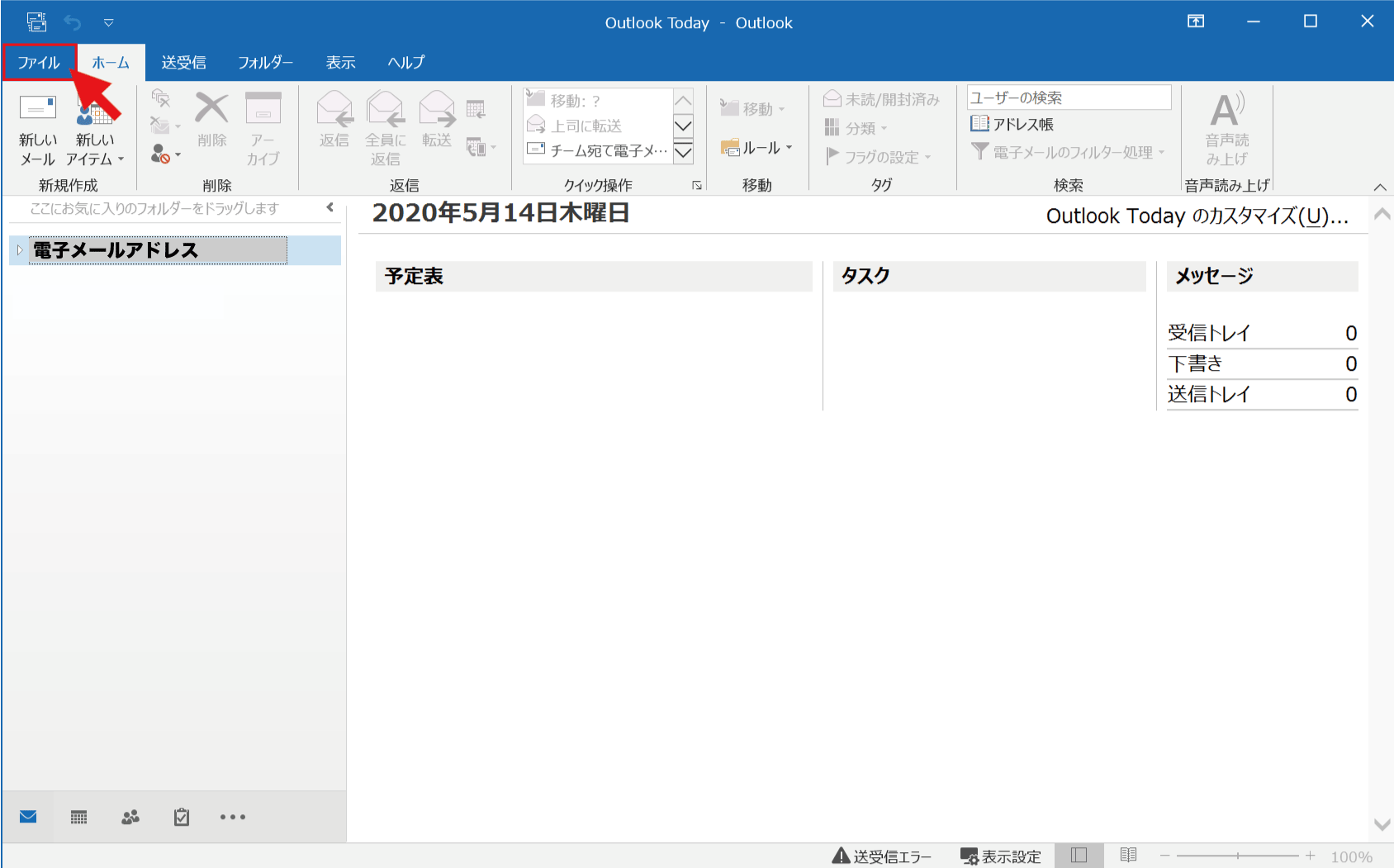Switch to the Send/Receive (送受信) tab
1394x868 pixels.
pos(183,63)
